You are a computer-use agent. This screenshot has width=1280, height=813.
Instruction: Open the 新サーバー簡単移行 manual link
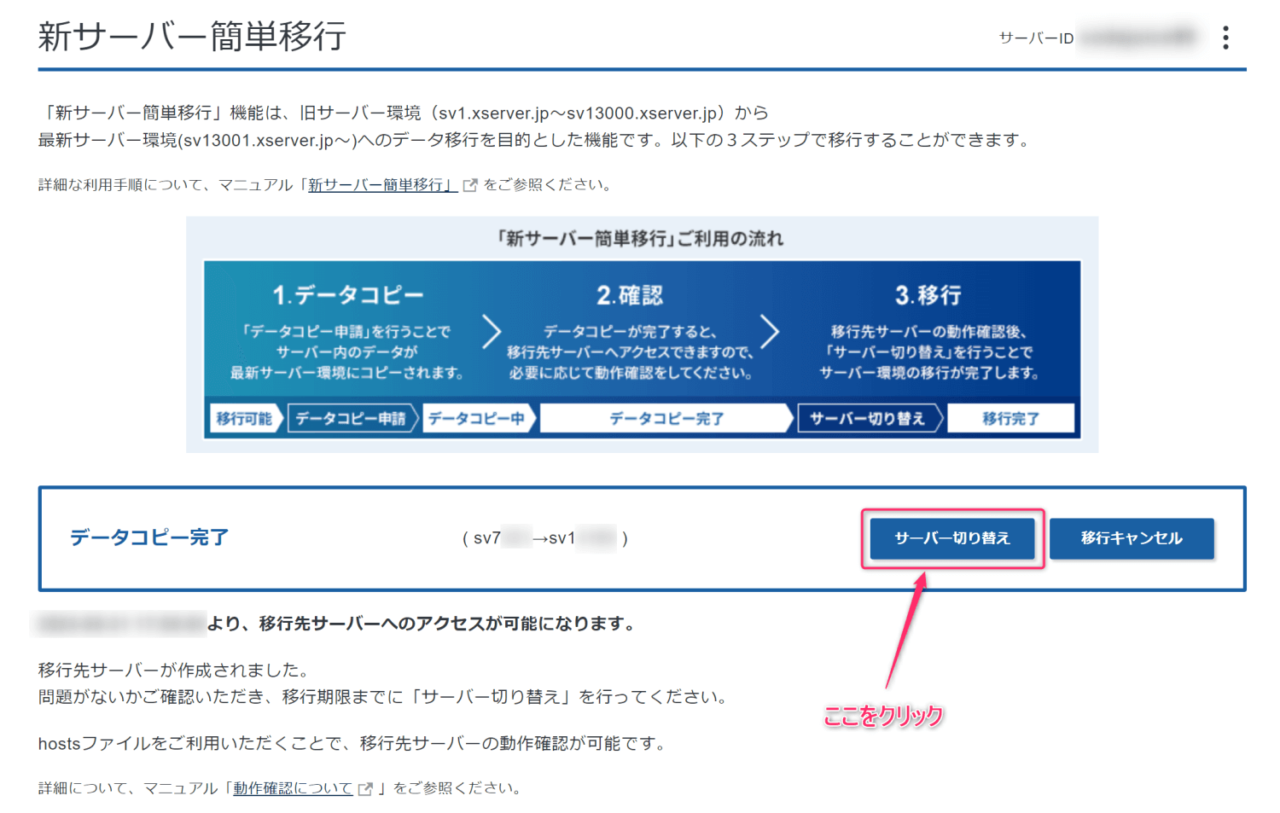tap(381, 185)
